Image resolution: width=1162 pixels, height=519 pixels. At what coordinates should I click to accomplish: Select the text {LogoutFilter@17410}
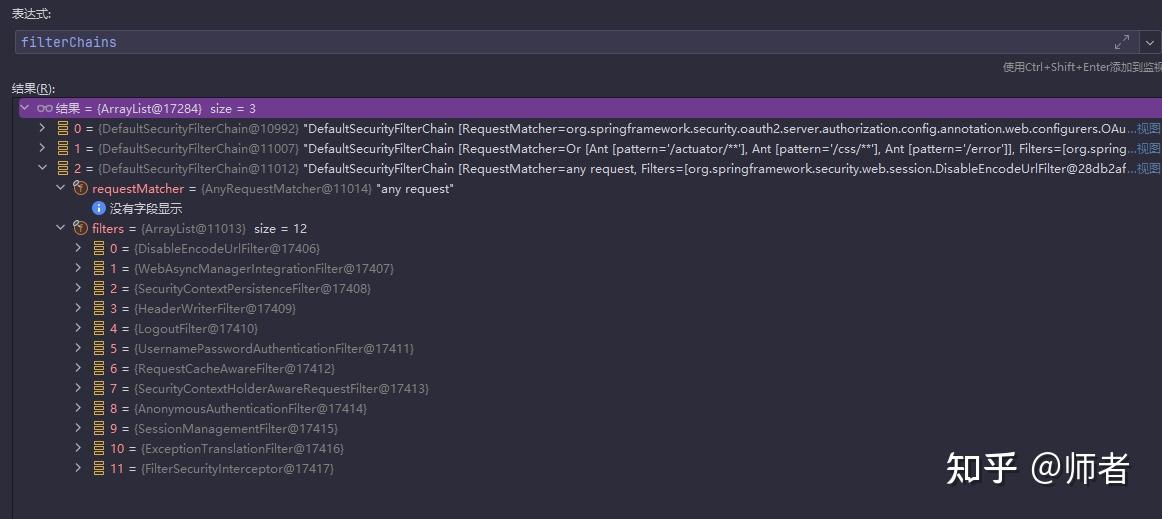[196, 328]
